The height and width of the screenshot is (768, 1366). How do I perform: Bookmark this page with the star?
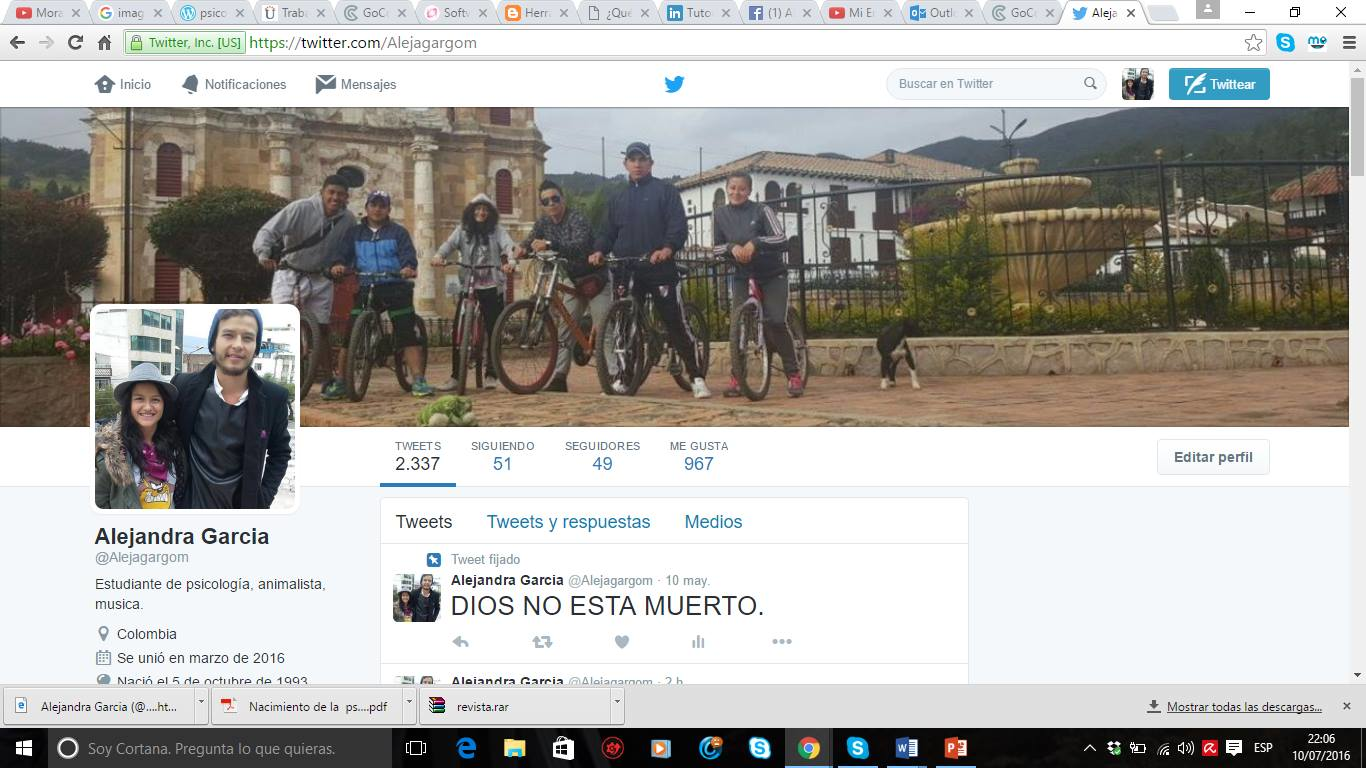1253,43
